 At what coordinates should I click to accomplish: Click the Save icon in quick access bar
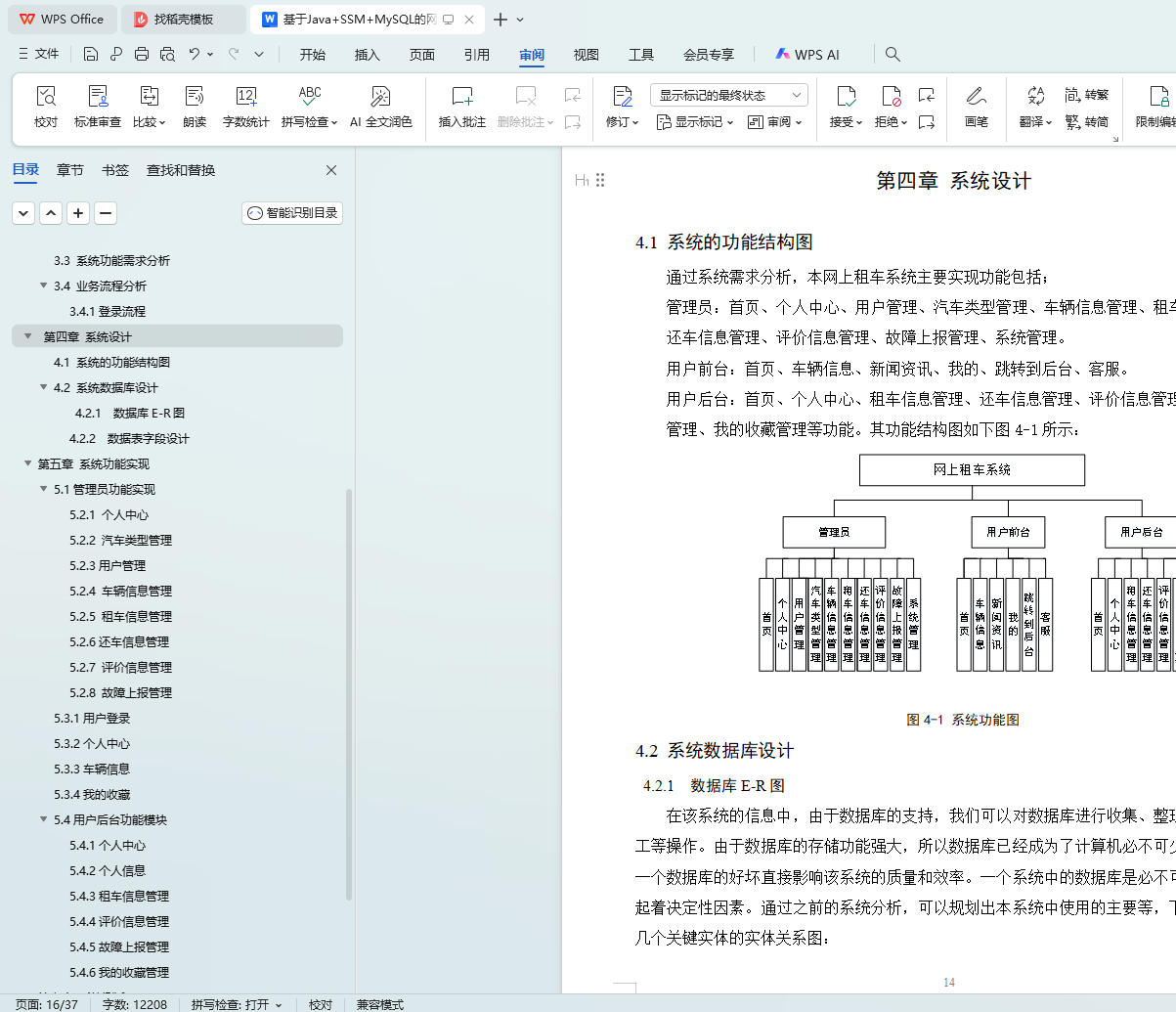click(91, 55)
